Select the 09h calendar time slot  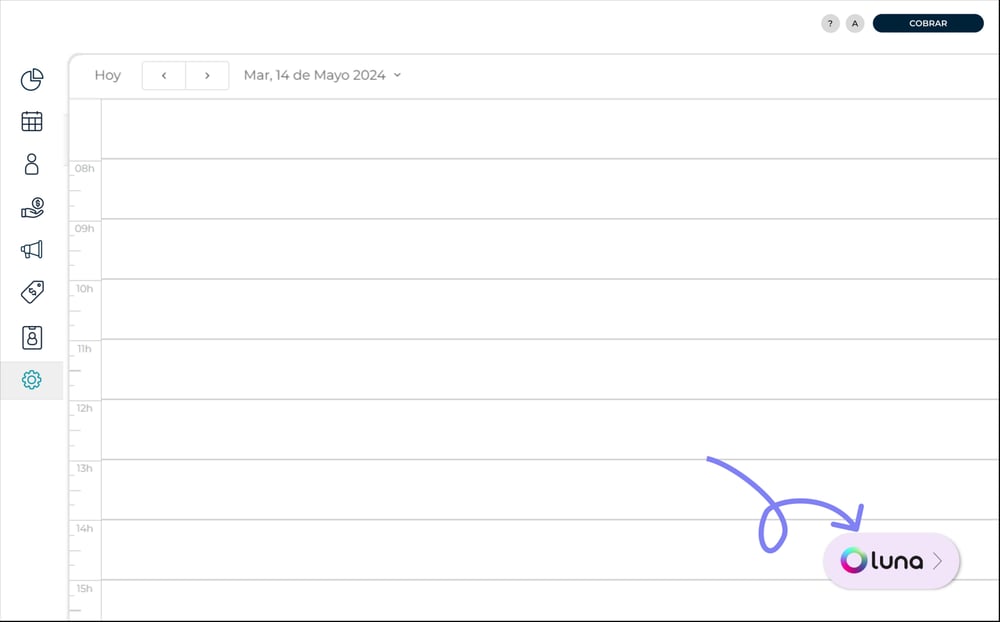tap(550, 249)
